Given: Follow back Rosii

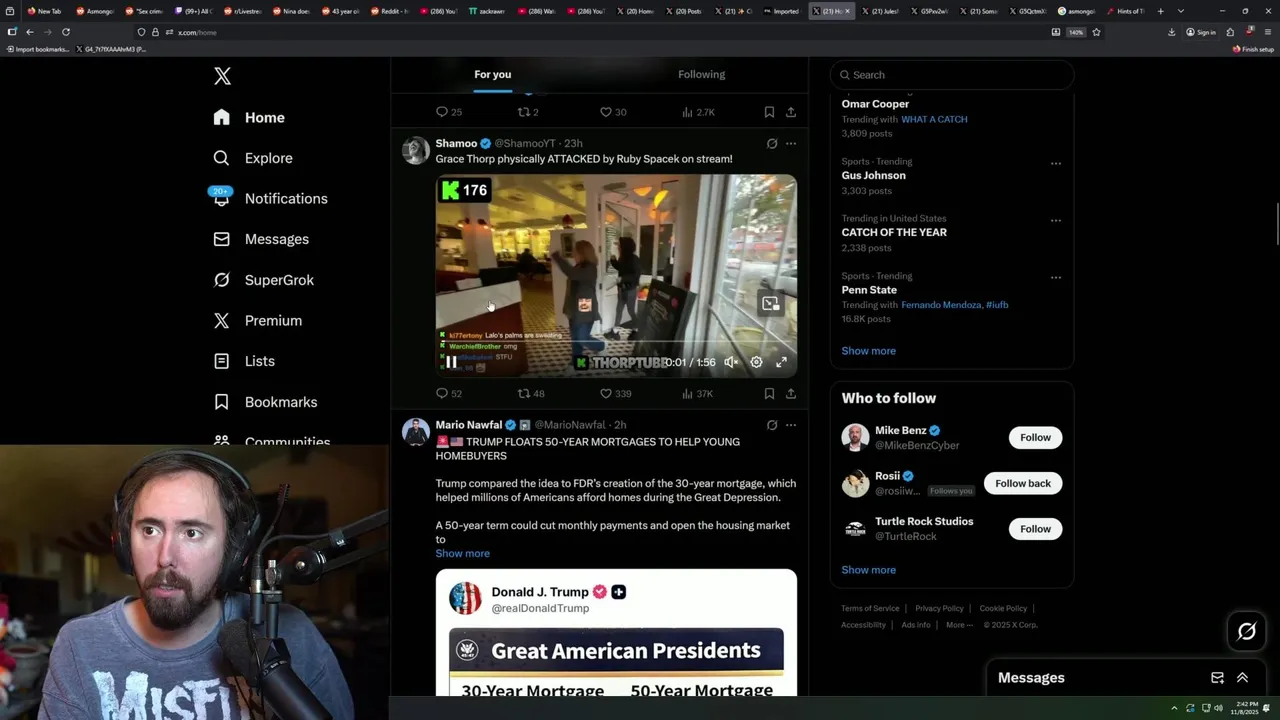Looking at the screenshot, I should [1023, 483].
